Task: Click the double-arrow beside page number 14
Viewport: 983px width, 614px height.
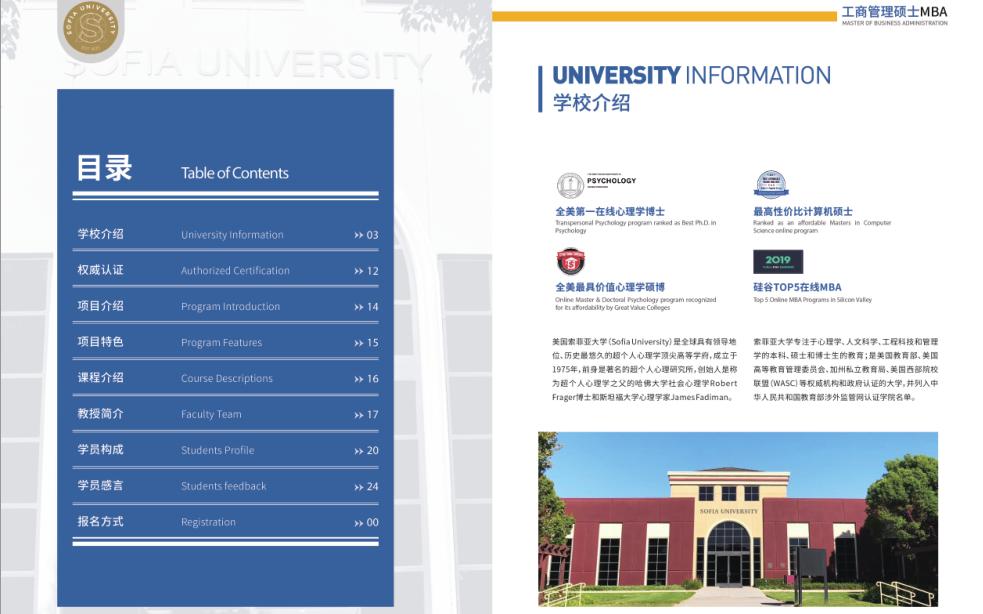Action: click(x=359, y=307)
